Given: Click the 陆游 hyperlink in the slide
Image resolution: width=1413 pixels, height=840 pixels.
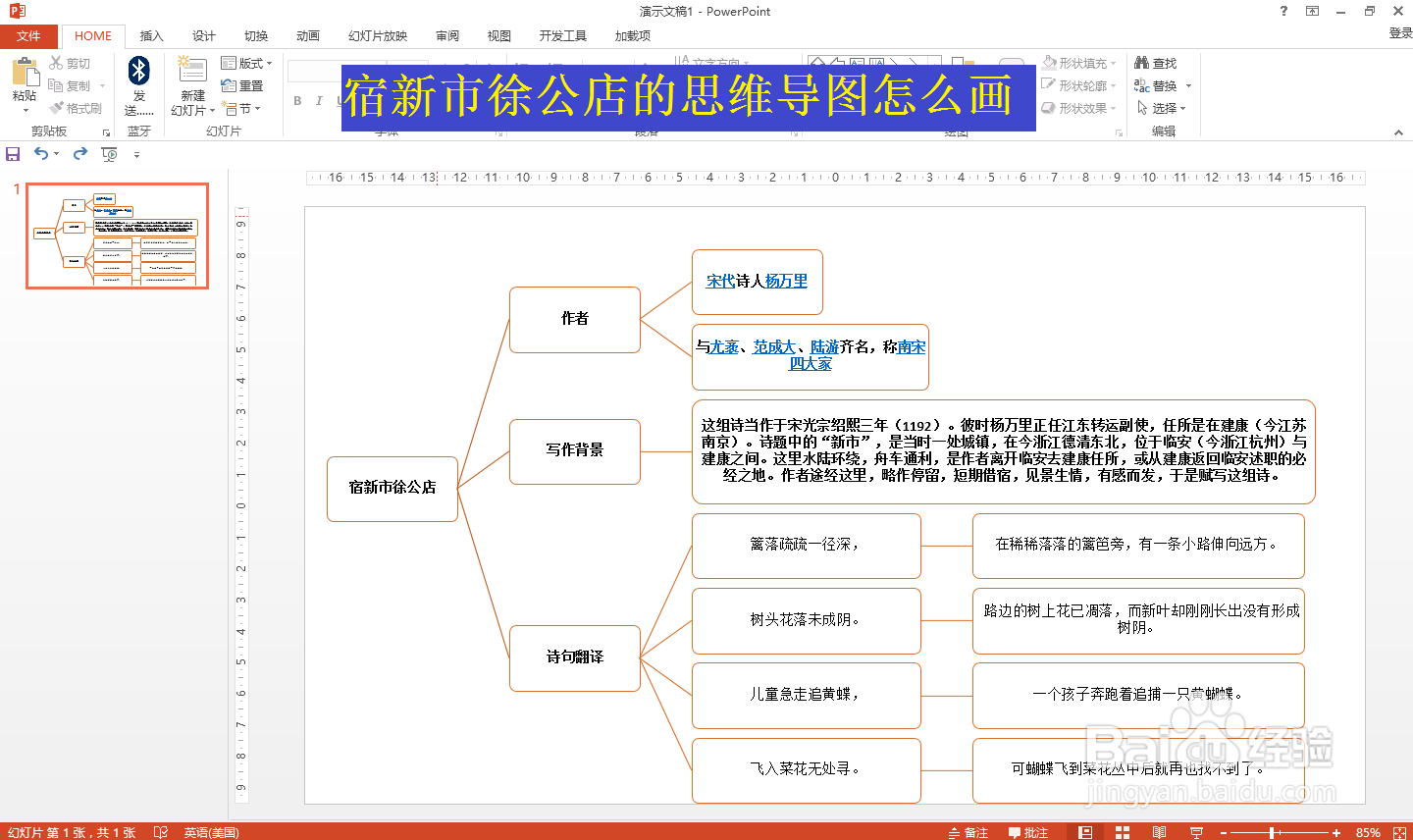Looking at the screenshot, I should tap(824, 346).
